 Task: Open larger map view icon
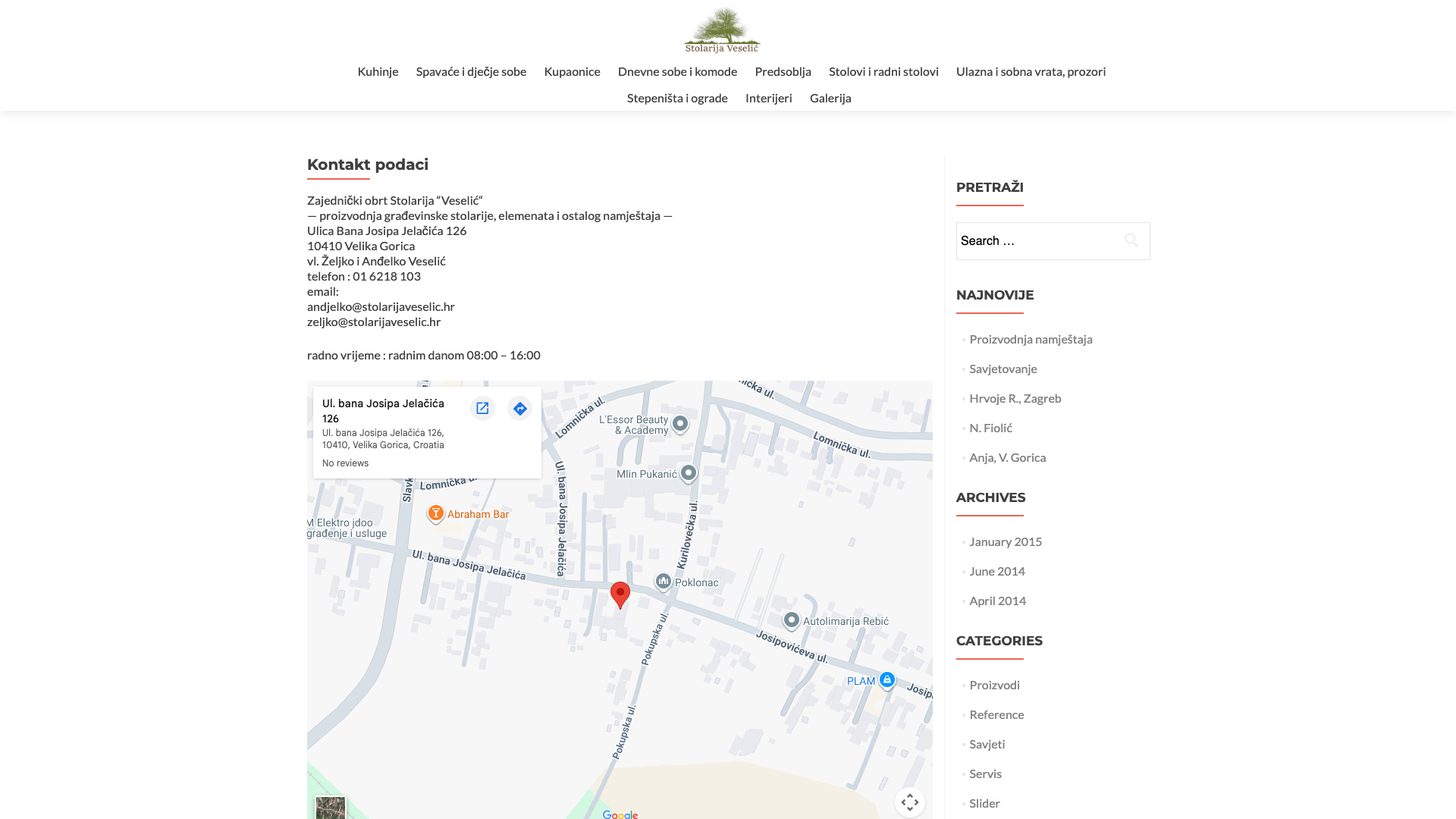[482, 409]
